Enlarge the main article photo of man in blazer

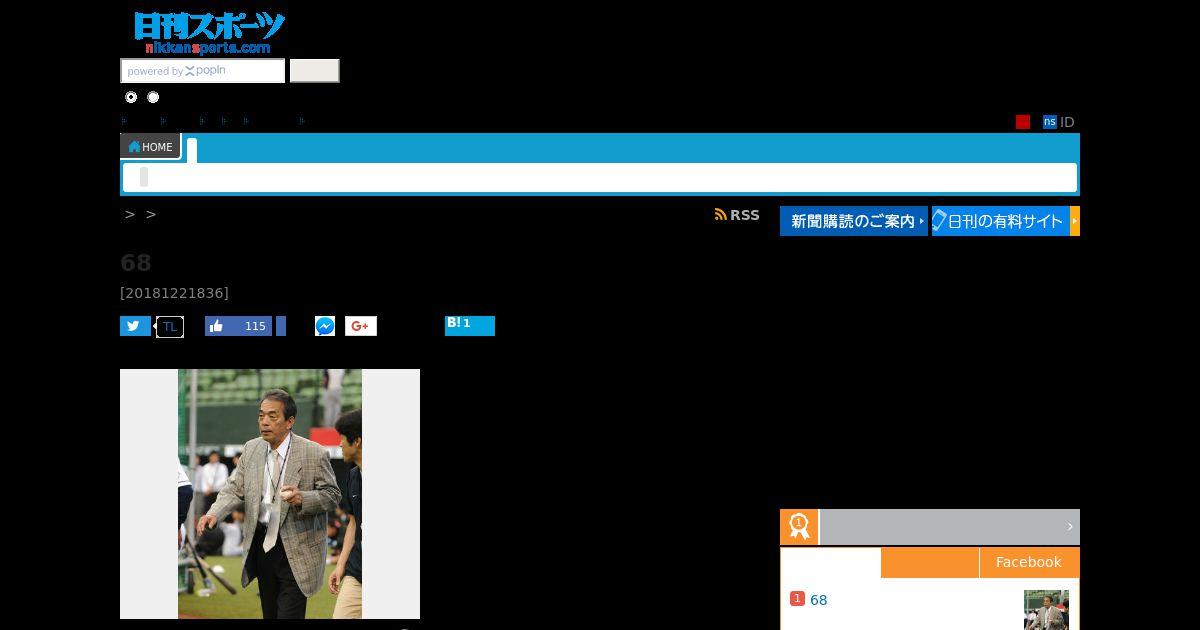(x=270, y=494)
